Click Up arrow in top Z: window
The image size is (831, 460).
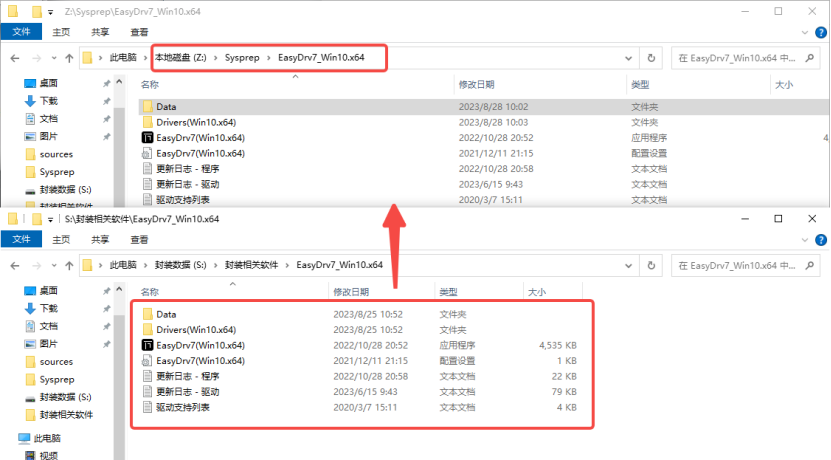(x=69, y=58)
